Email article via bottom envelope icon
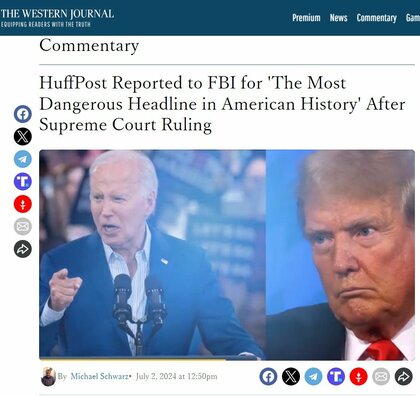Viewport: 420px width, 396px height. click(381, 377)
